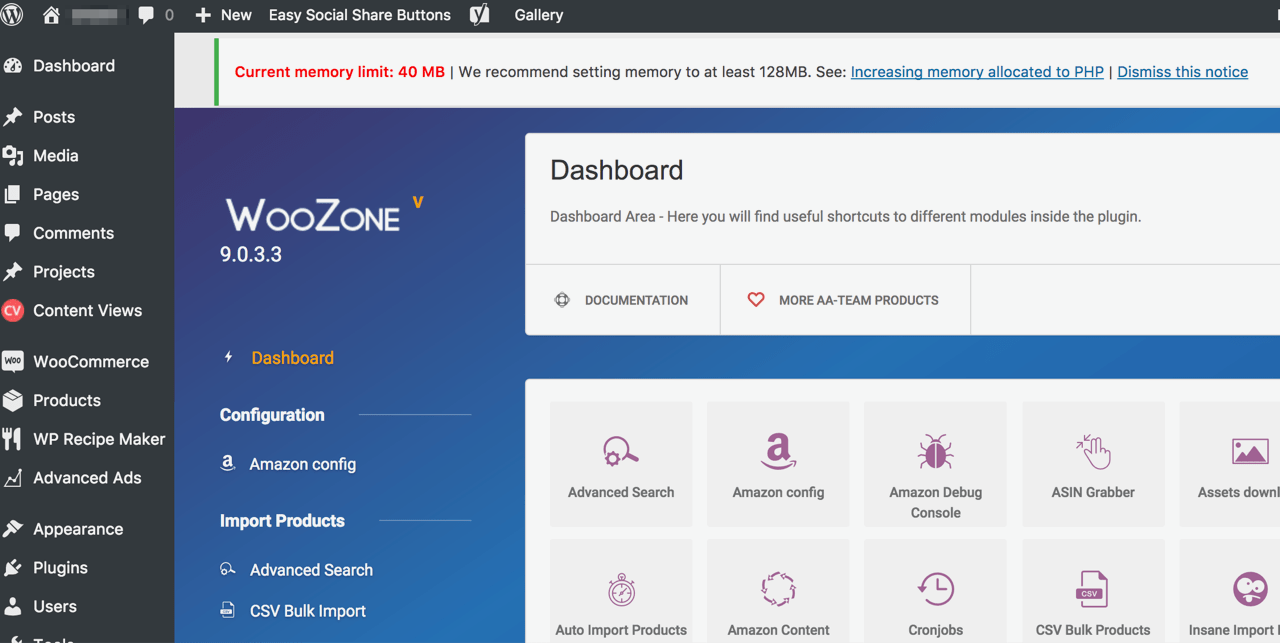
Task: Open Content Views in sidebar
Action: (x=87, y=311)
